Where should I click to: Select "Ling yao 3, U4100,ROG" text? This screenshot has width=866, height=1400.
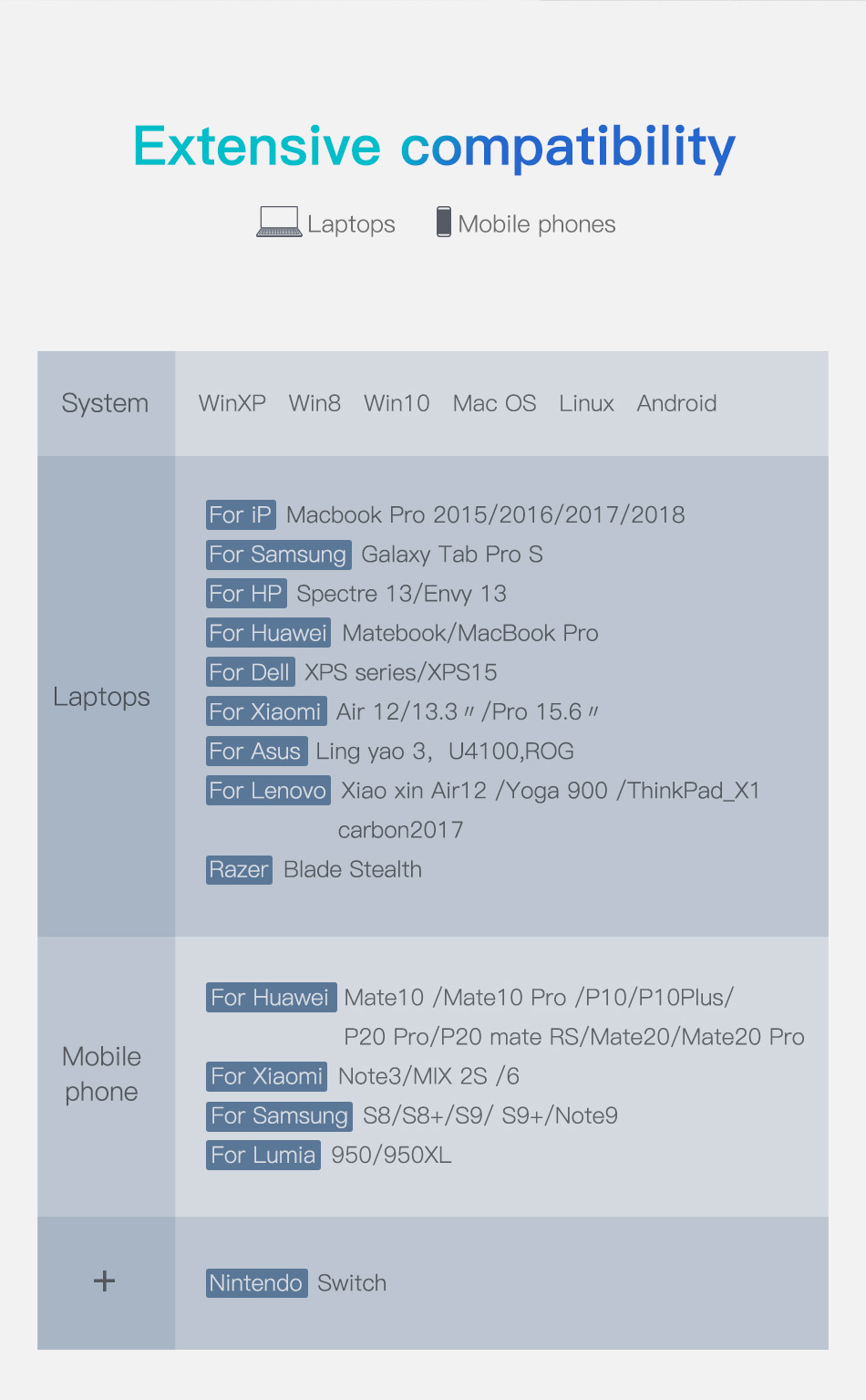(x=445, y=752)
